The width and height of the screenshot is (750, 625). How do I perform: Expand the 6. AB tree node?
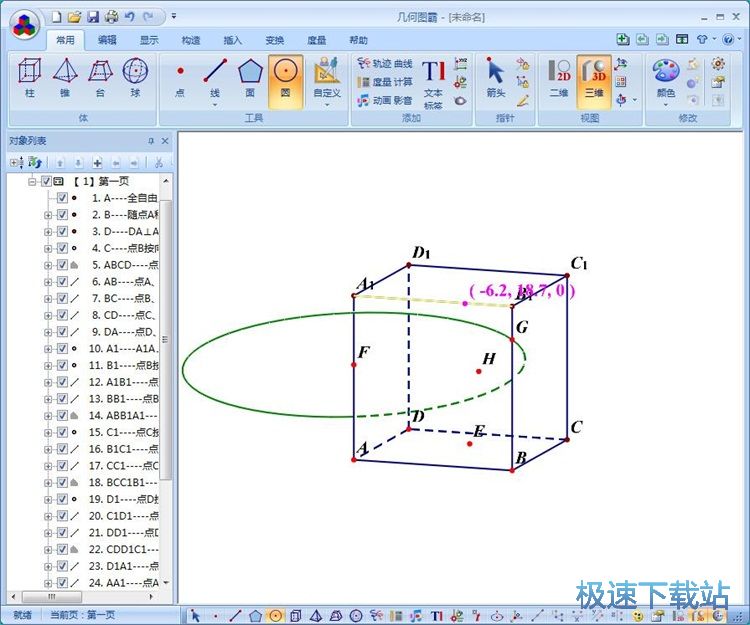tap(48, 282)
